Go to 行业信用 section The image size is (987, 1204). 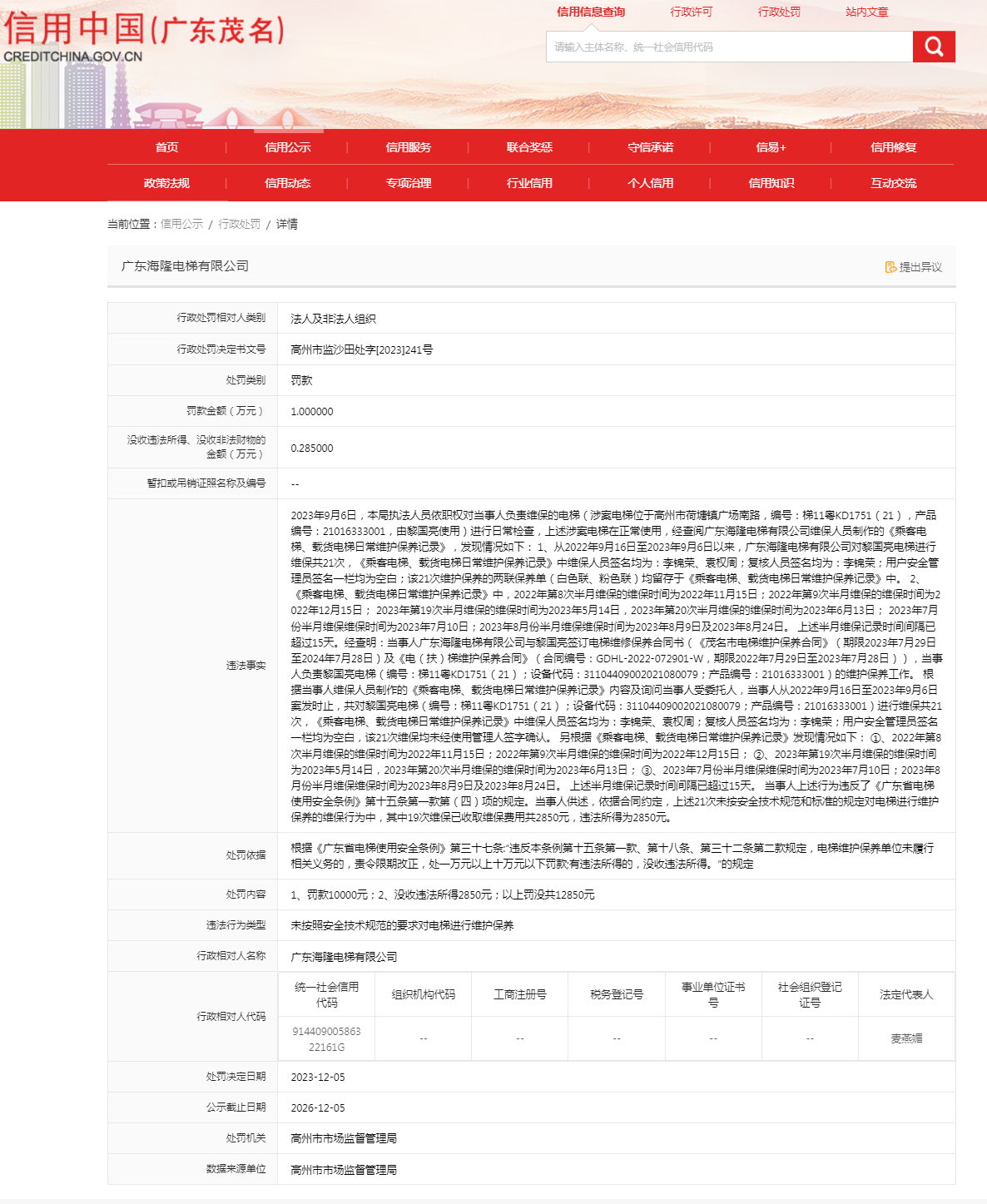coord(529,183)
